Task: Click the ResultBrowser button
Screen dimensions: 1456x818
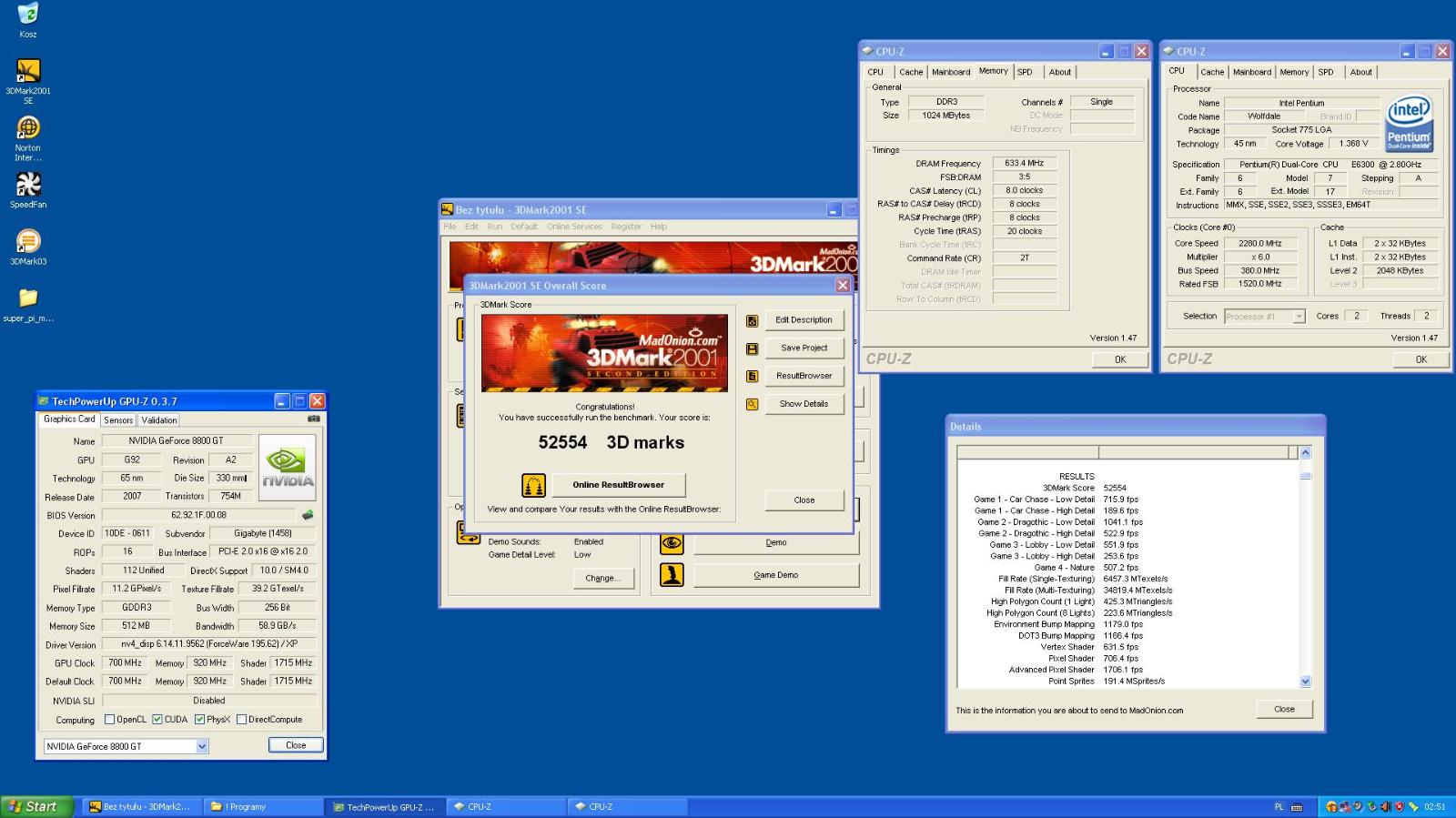Action: [x=804, y=376]
